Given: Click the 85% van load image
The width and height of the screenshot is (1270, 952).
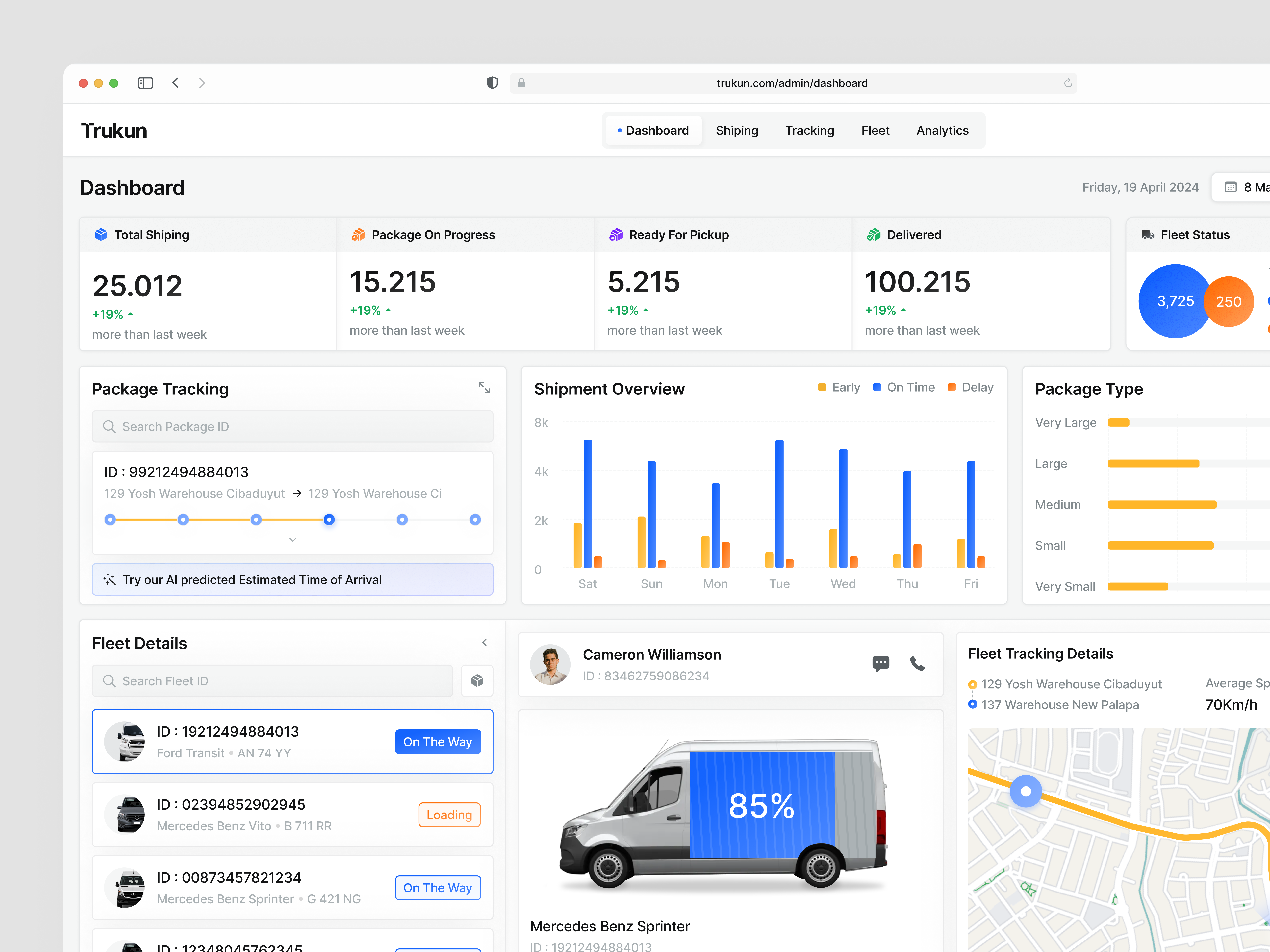Looking at the screenshot, I should click(724, 815).
